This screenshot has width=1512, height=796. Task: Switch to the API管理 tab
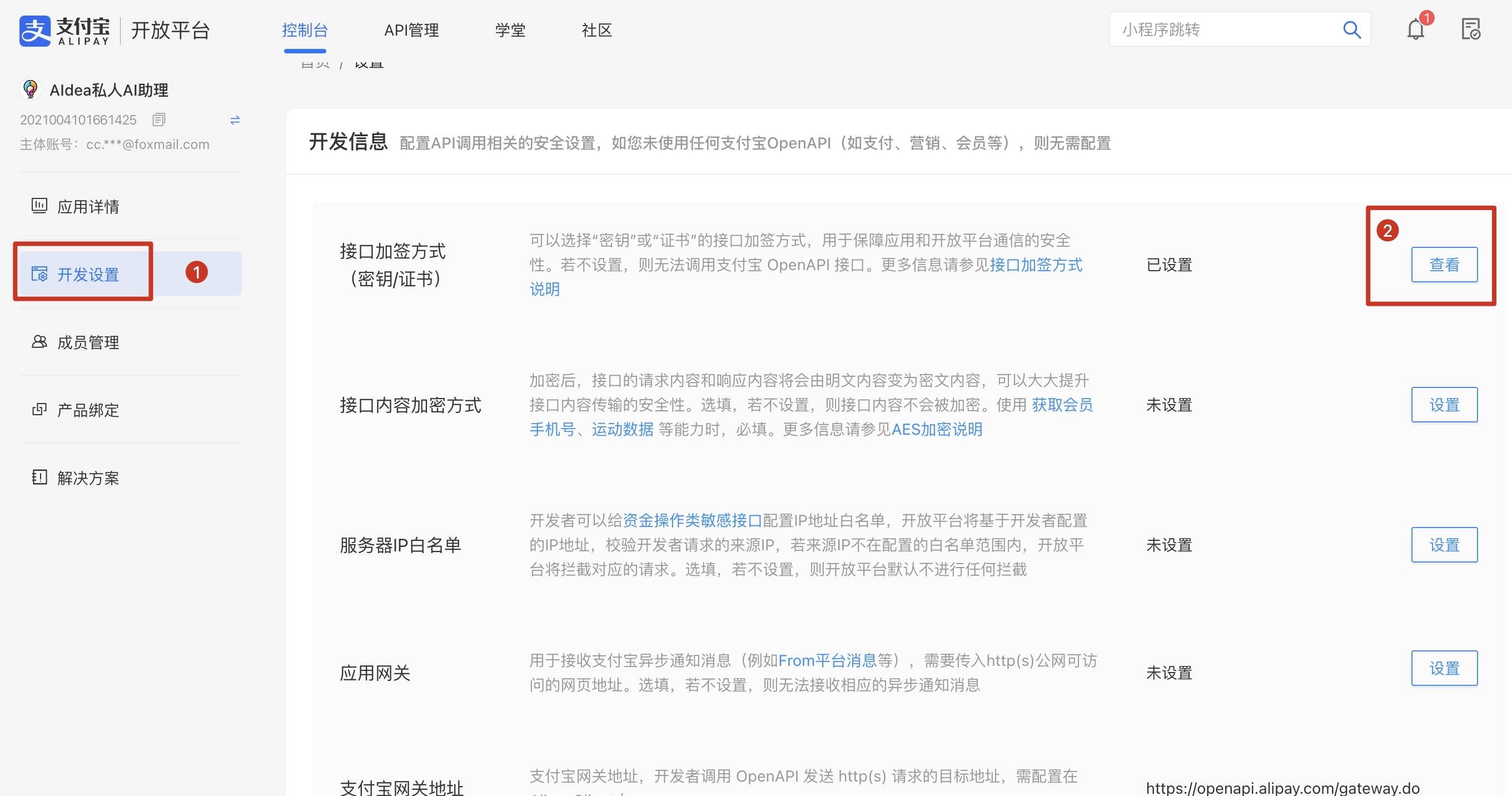tap(411, 30)
